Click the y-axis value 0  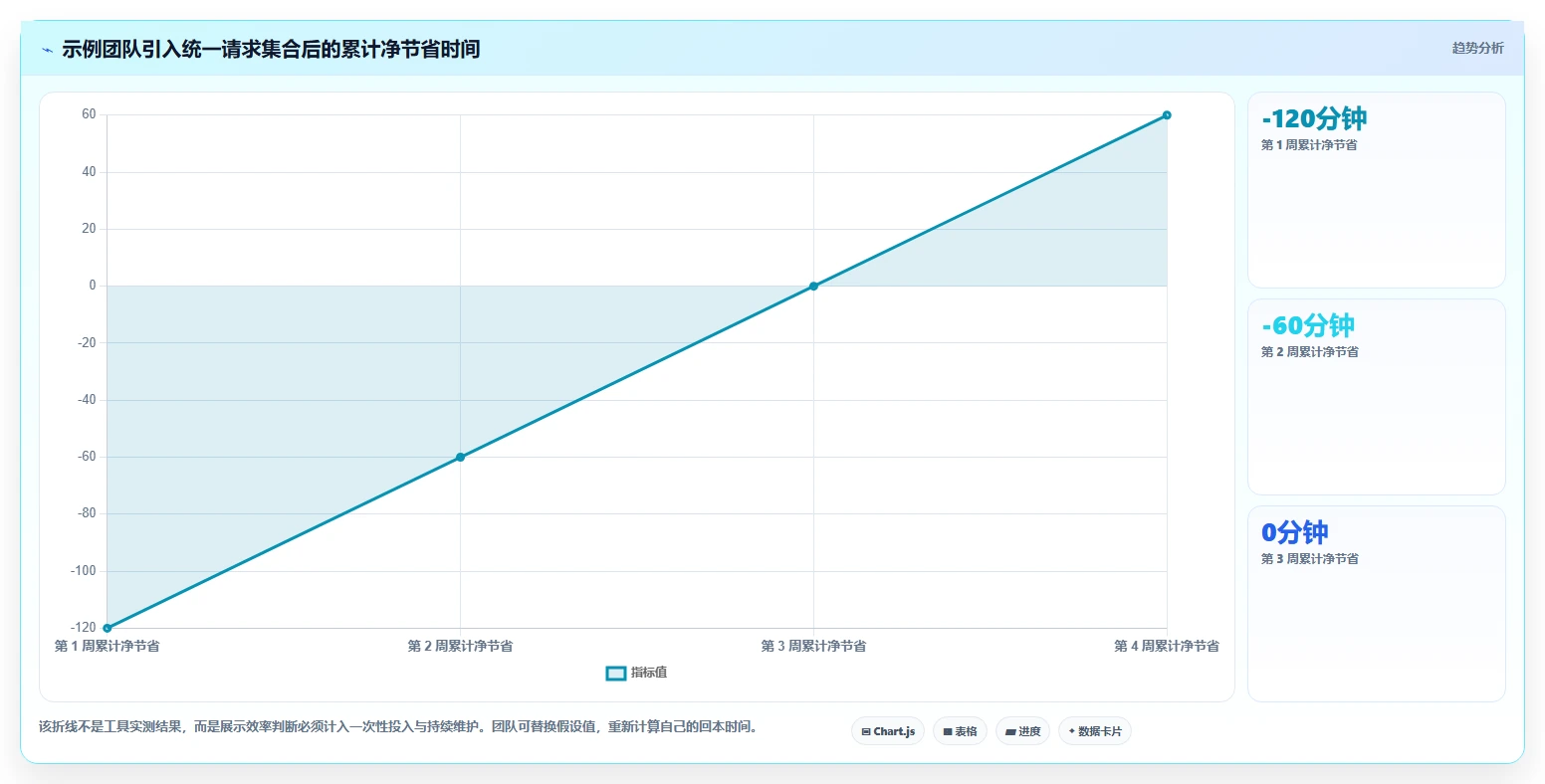(93, 286)
